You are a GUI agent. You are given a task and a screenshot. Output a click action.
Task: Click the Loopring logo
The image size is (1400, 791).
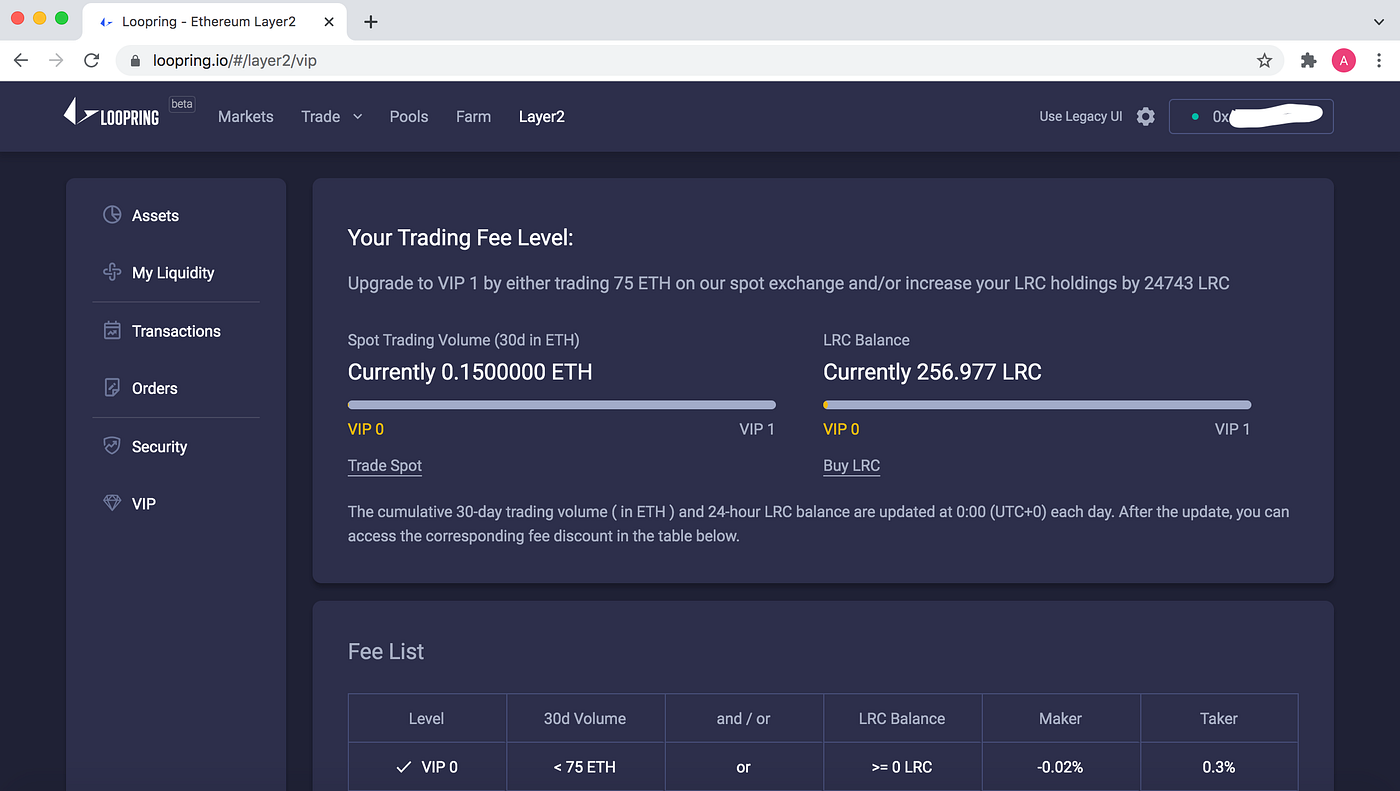(111, 112)
